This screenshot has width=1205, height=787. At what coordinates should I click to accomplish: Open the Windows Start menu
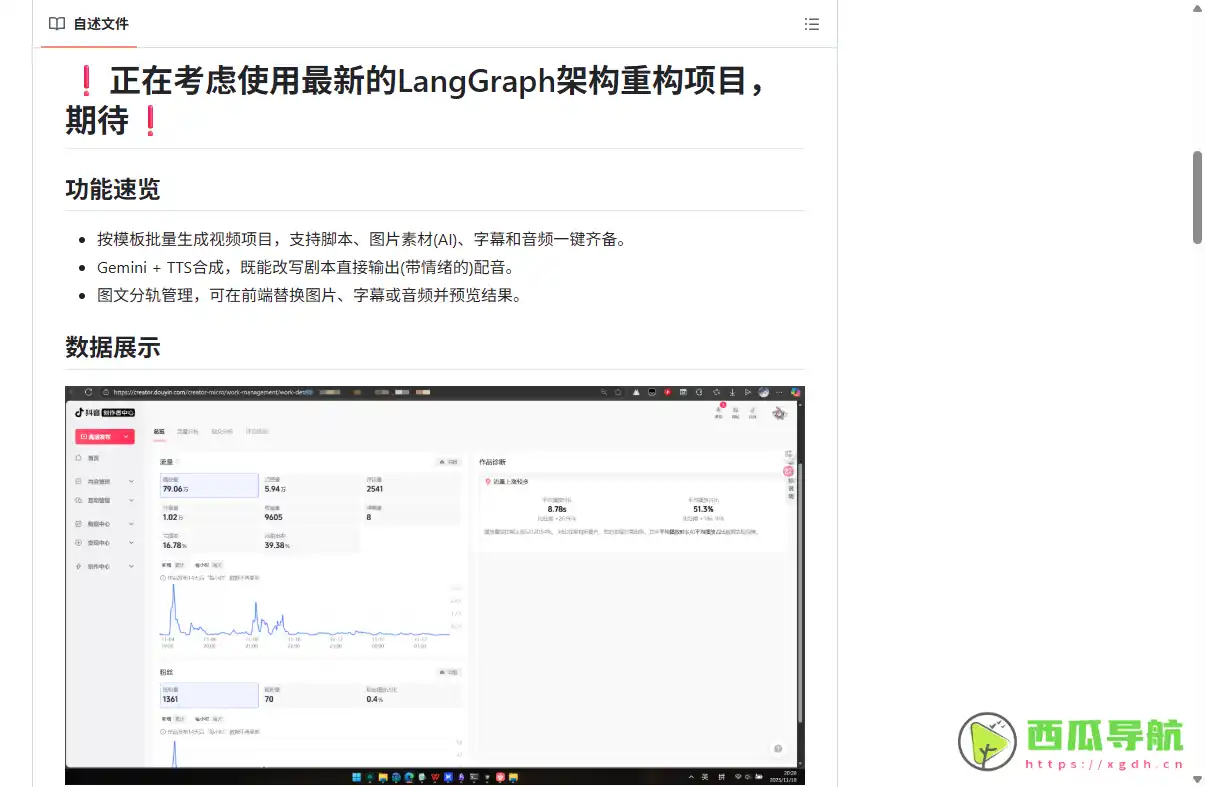(x=356, y=777)
